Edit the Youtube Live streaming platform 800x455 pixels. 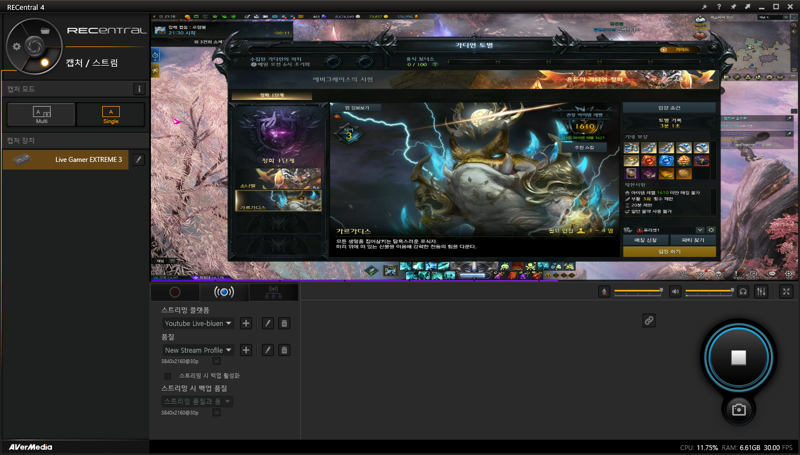(268, 323)
